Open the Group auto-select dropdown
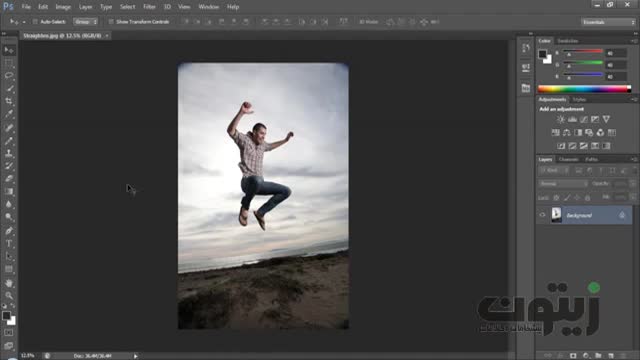 [85, 22]
